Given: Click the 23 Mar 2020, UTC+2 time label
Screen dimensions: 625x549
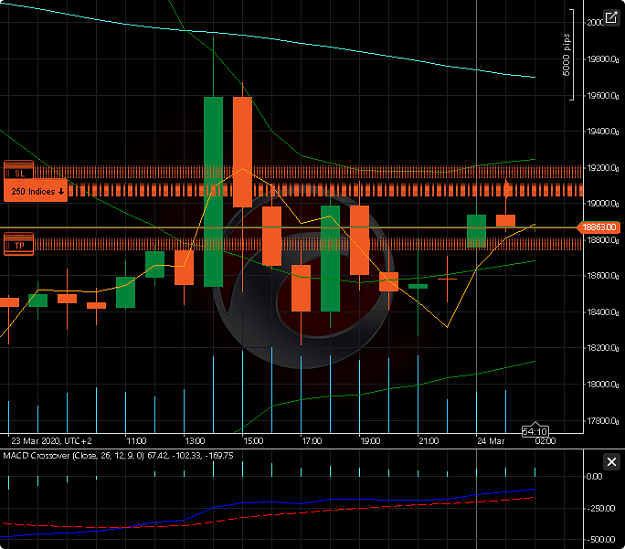Looking at the screenshot, I should 51,441.
